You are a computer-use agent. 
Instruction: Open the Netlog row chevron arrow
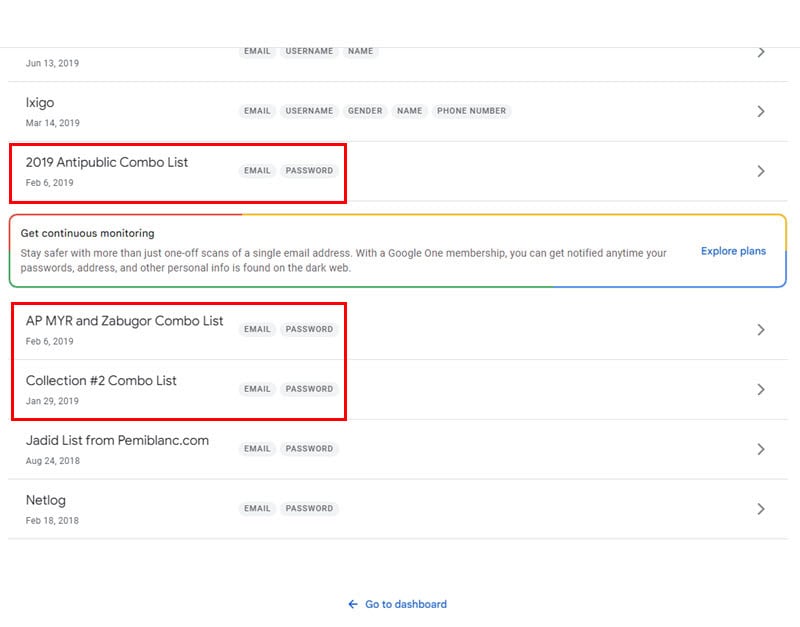[x=761, y=509]
